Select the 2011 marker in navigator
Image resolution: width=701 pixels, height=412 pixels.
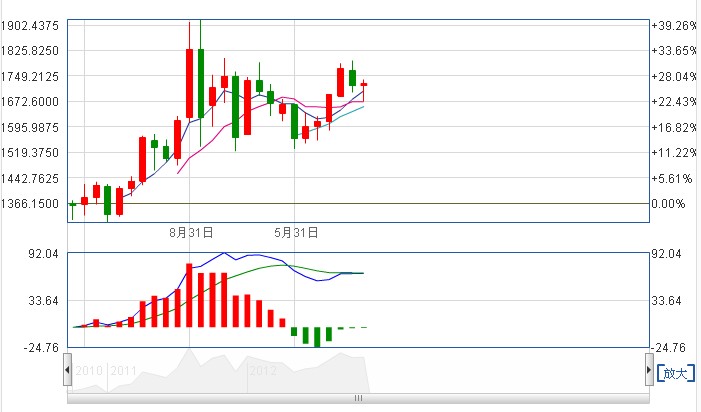(124, 371)
